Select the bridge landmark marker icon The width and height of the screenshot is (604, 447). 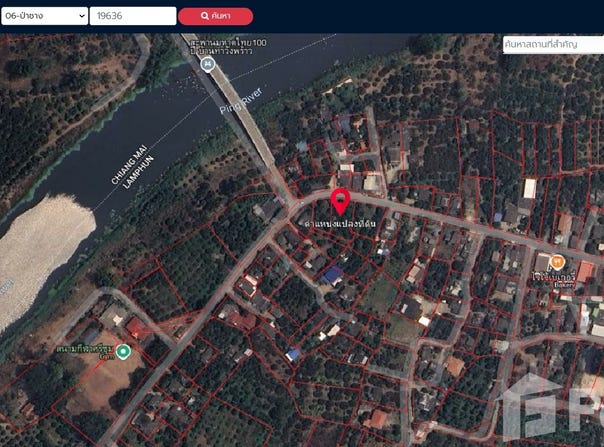[208, 64]
